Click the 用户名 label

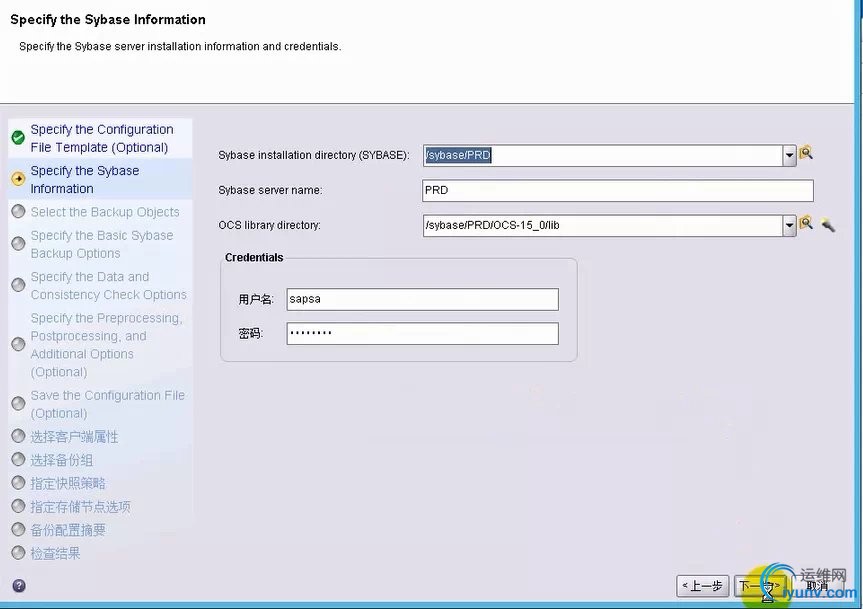tap(255, 299)
